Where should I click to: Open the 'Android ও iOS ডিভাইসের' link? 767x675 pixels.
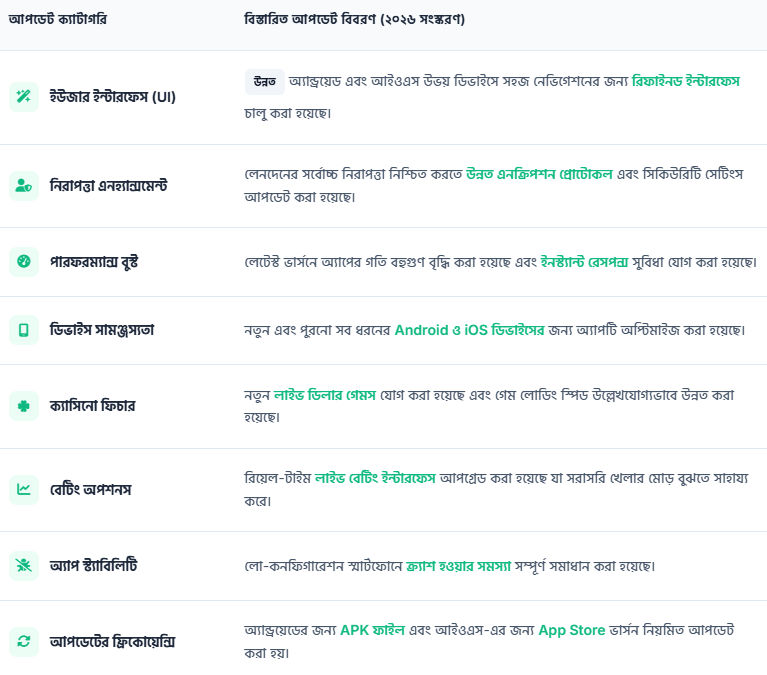470,329
